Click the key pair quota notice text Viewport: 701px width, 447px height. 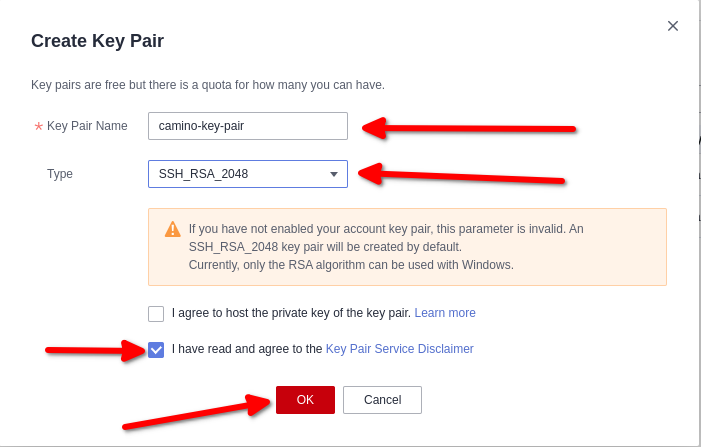(208, 84)
